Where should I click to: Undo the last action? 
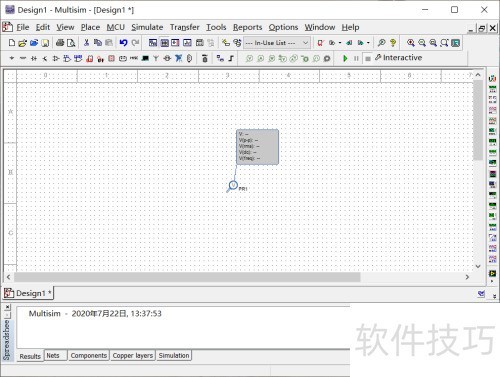pyautogui.click(x=123, y=43)
